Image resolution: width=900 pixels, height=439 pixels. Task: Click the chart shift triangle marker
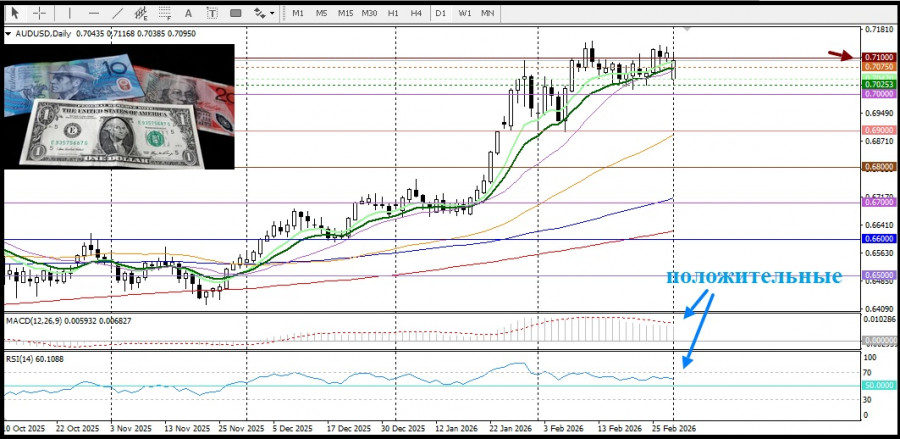pos(687,28)
